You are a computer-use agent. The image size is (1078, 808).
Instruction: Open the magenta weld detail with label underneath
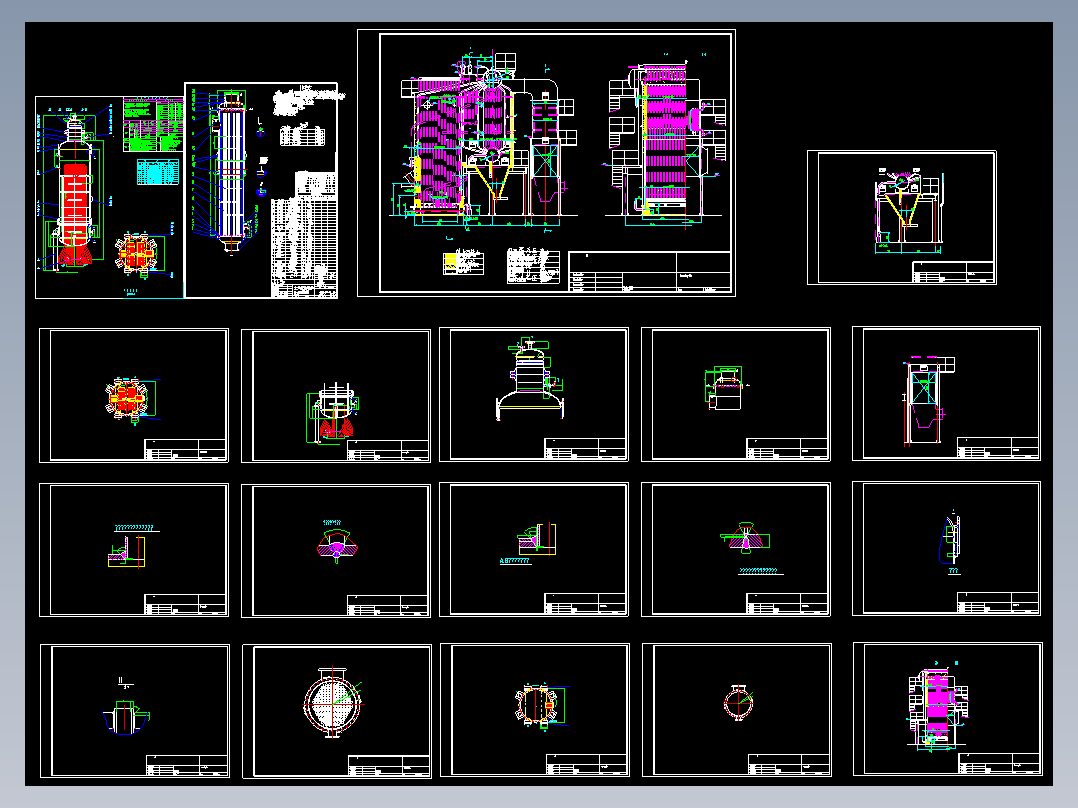tap(736, 549)
